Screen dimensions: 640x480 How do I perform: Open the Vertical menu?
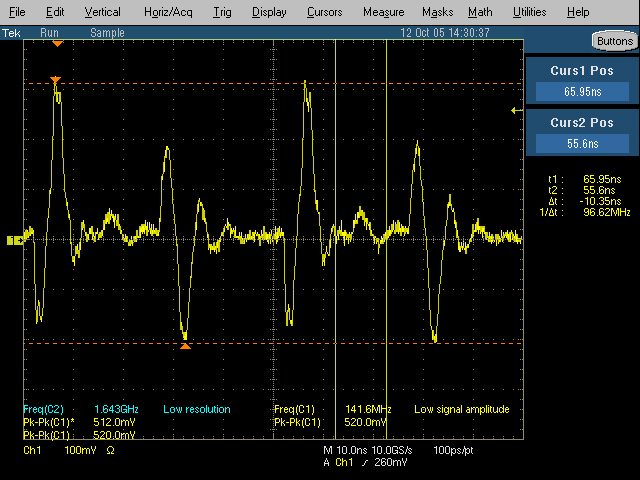tap(102, 12)
